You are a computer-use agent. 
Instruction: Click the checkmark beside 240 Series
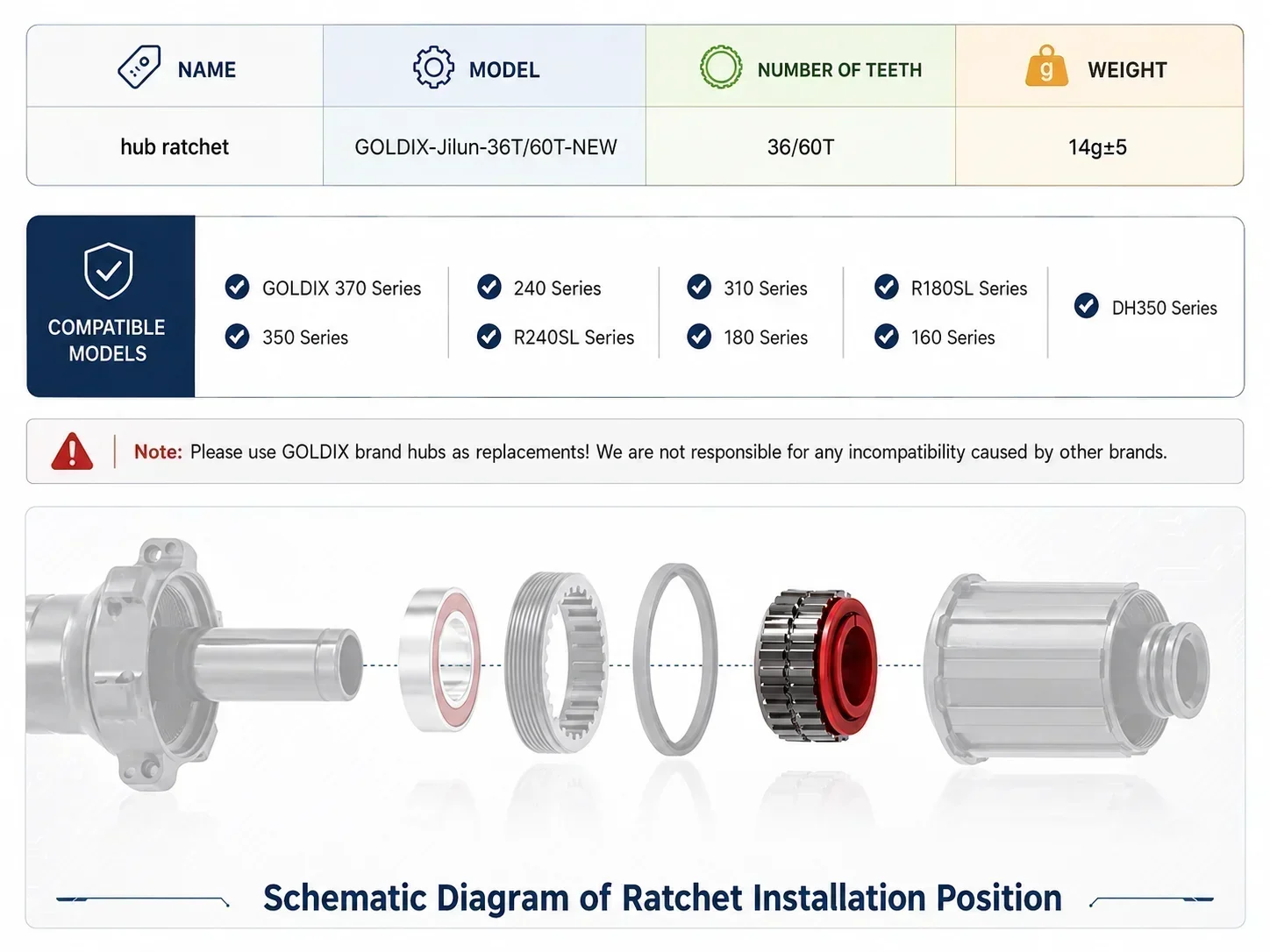[489, 287]
